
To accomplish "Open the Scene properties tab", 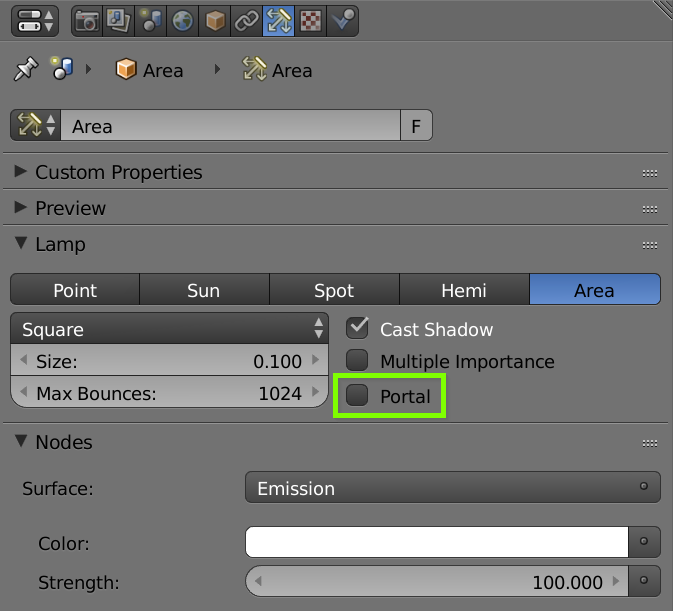I will point(151,21).
